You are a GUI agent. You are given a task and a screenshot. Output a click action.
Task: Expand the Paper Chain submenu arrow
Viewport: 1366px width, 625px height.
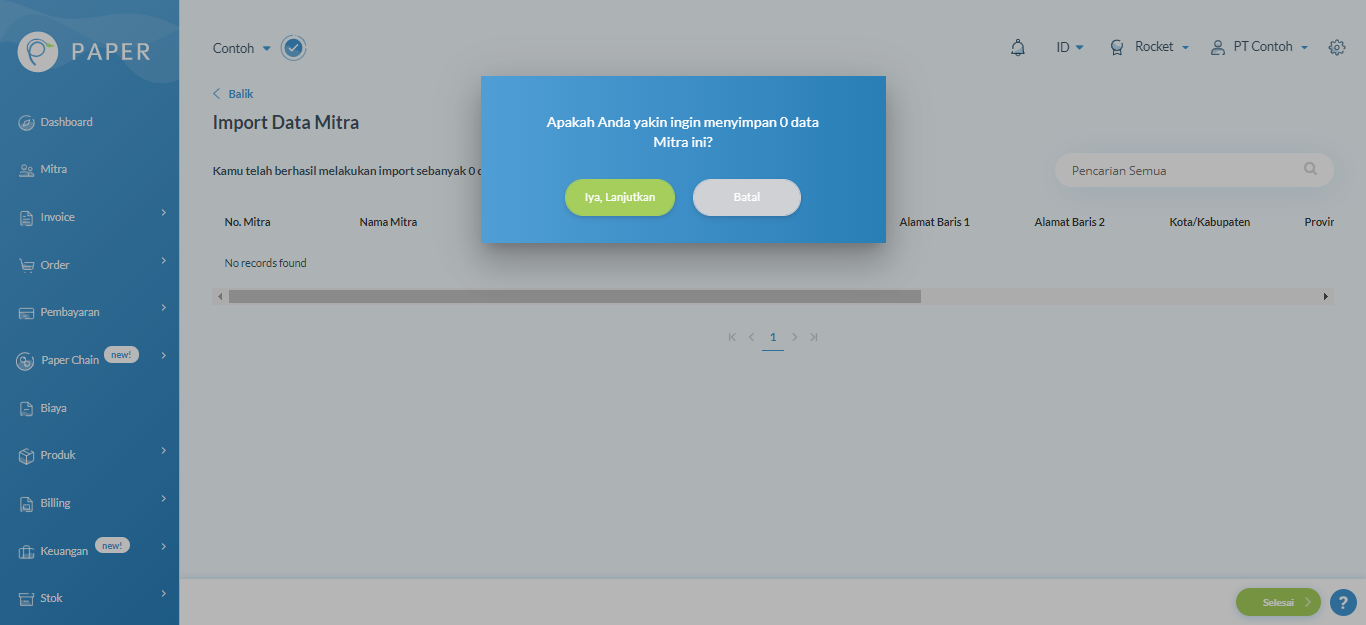(163, 355)
